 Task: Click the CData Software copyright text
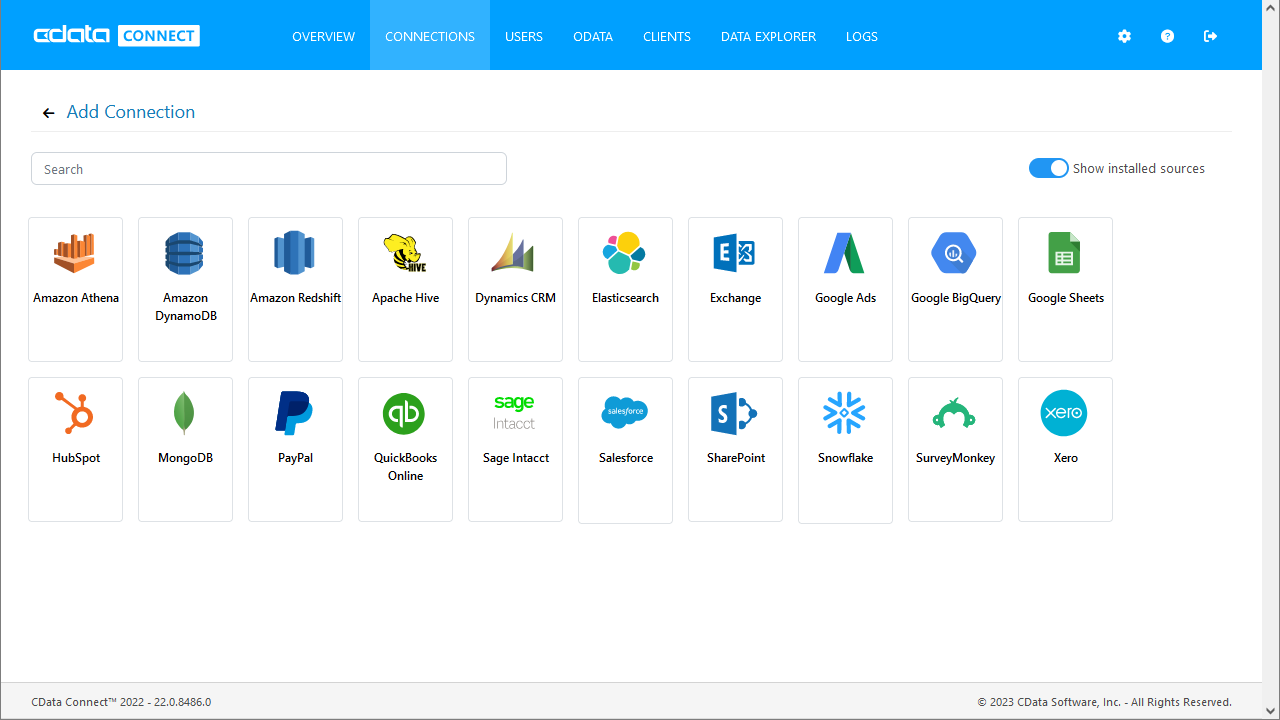point(1105,702)
